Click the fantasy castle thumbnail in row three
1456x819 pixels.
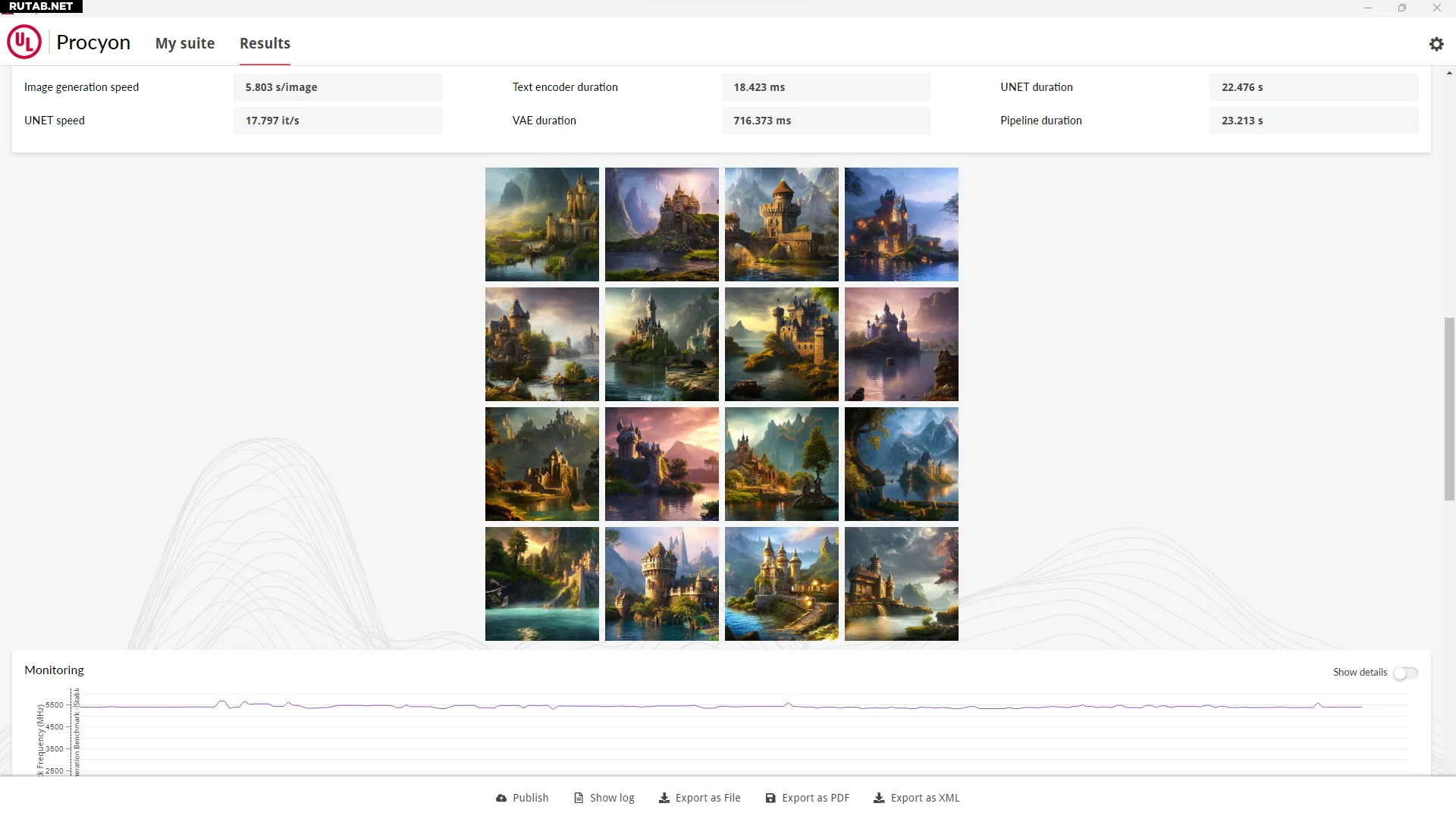pos(542,463)
